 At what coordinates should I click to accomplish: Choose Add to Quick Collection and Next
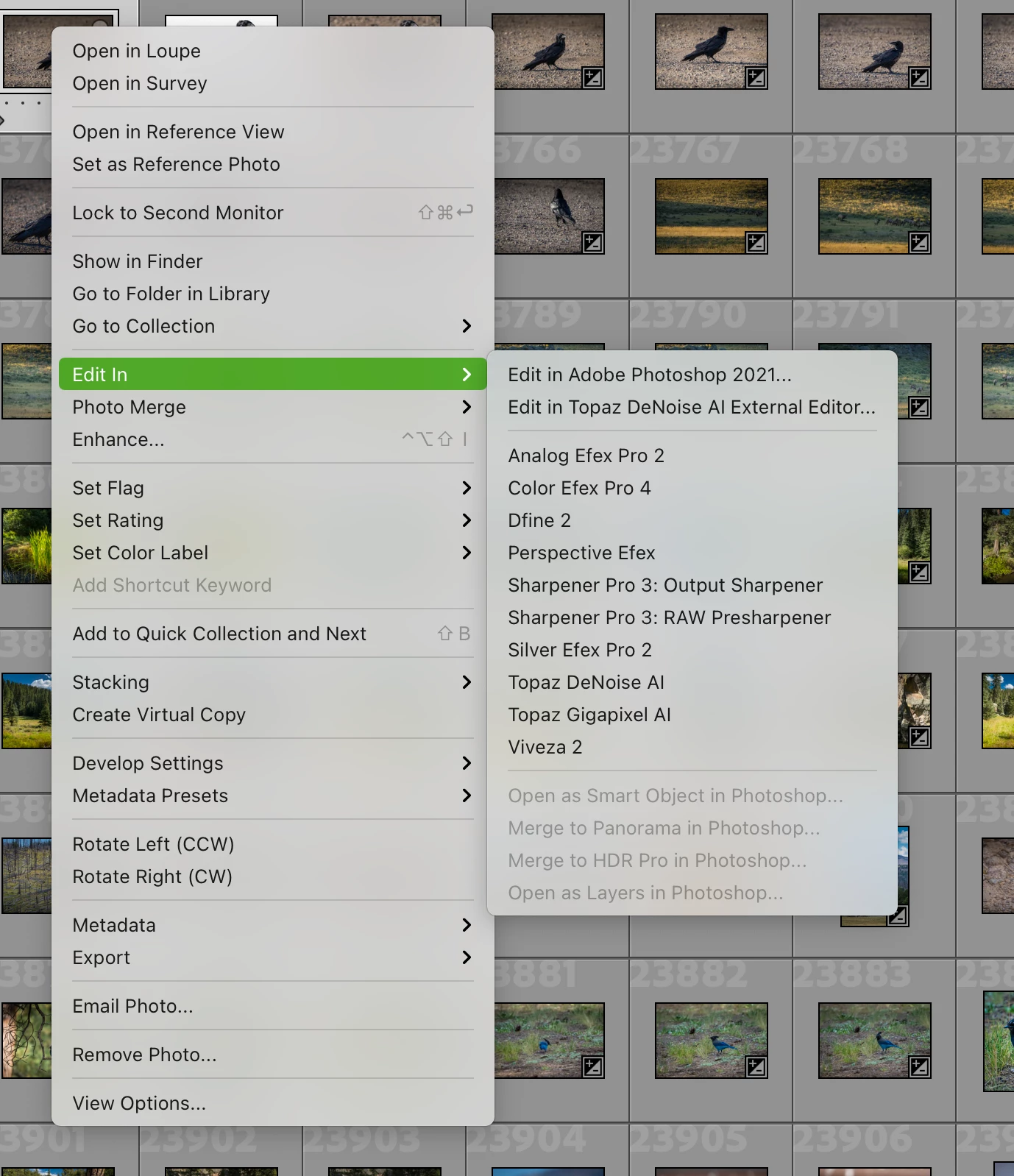point(273,634)
